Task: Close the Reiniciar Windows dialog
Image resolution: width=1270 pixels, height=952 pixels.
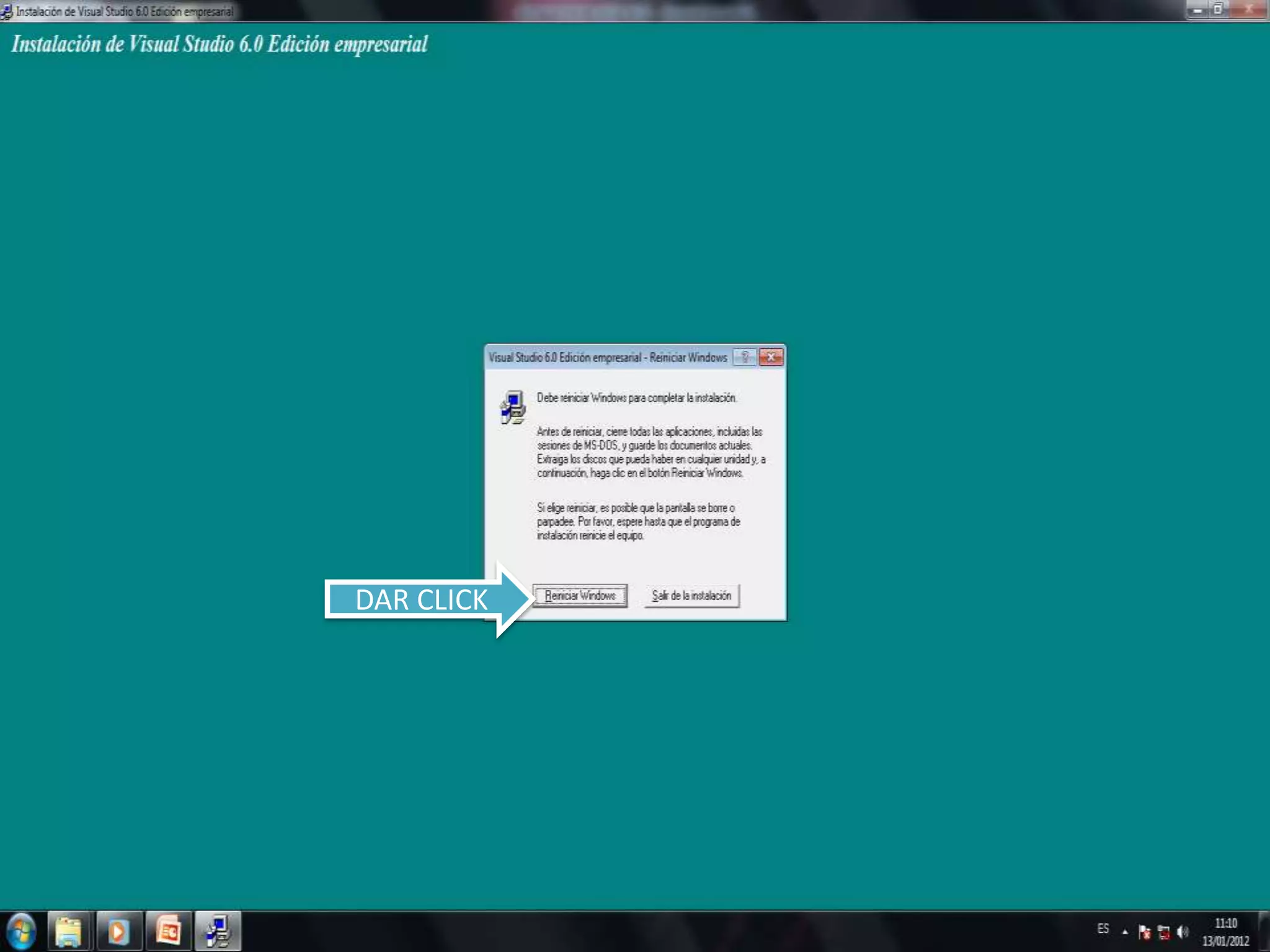Action: 771,357
